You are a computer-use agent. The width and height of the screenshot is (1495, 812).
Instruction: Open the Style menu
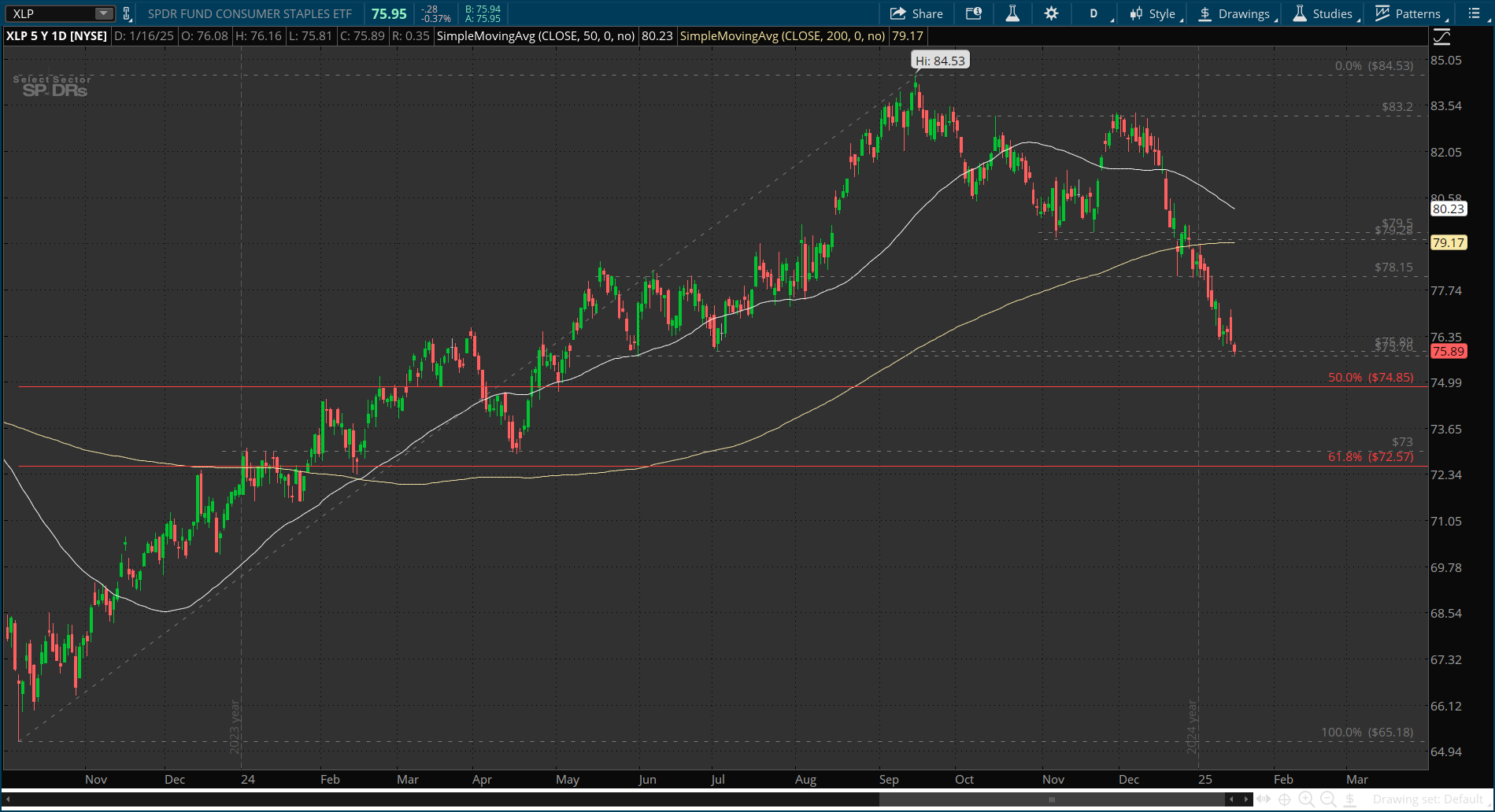(x=1154, y=13)
